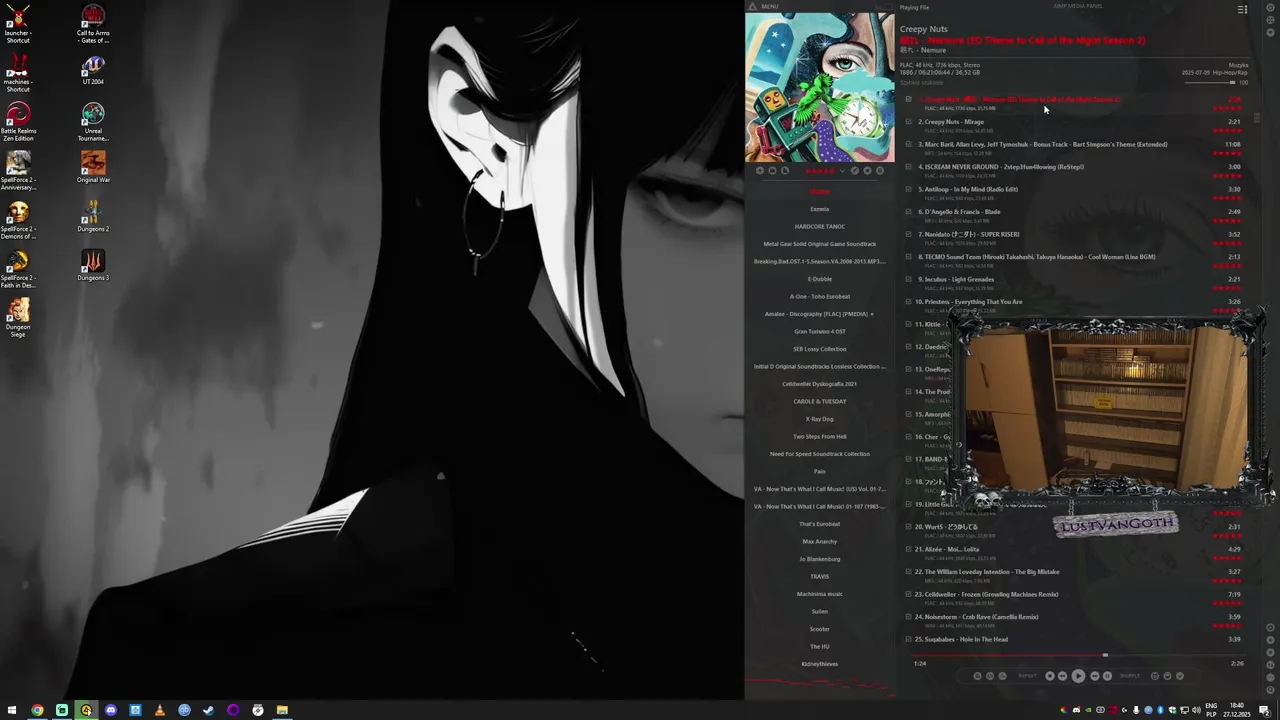Open VLC media player from taskbar
The width and height of the screenshot is (1280, 720).
click(x=160, y=710)
